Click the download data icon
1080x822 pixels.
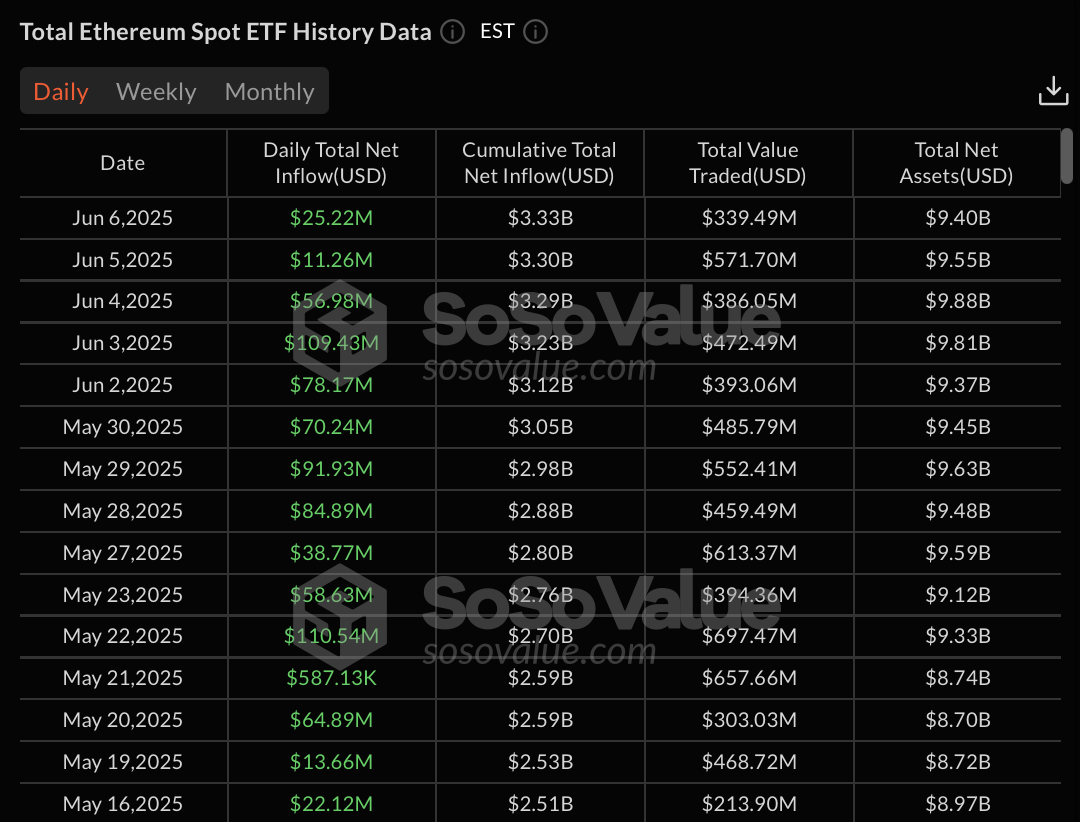[1053, 90]
